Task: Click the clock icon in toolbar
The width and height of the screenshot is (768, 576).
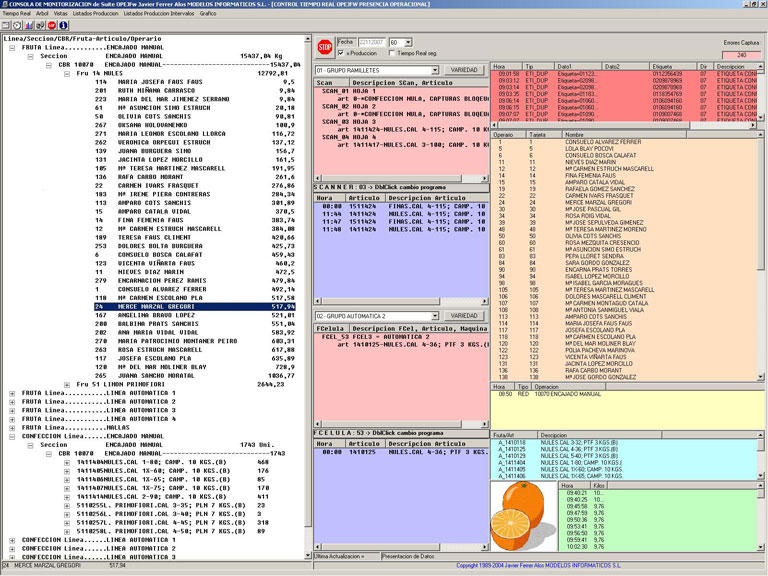Action: (x=17, y=25)
